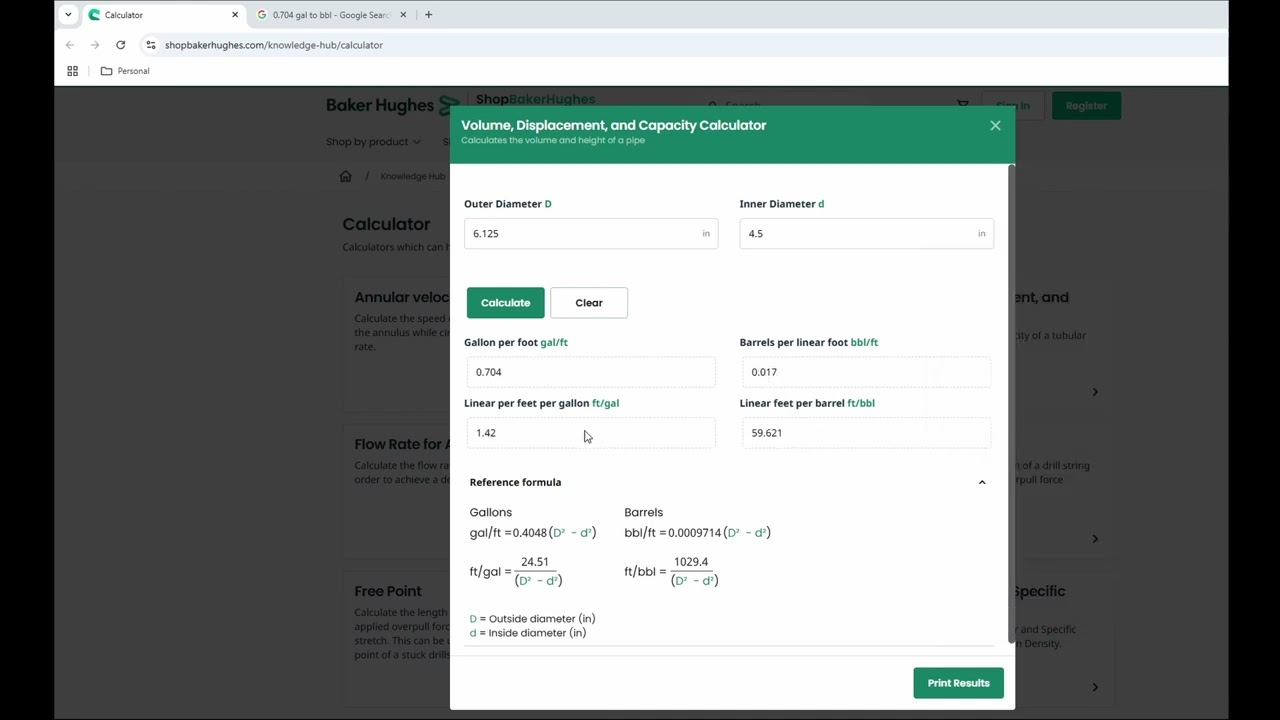Click the 'Barrels' formula heading
Image resolution: width=1280 pixels, height=720 pixels.
click(644, 512)
